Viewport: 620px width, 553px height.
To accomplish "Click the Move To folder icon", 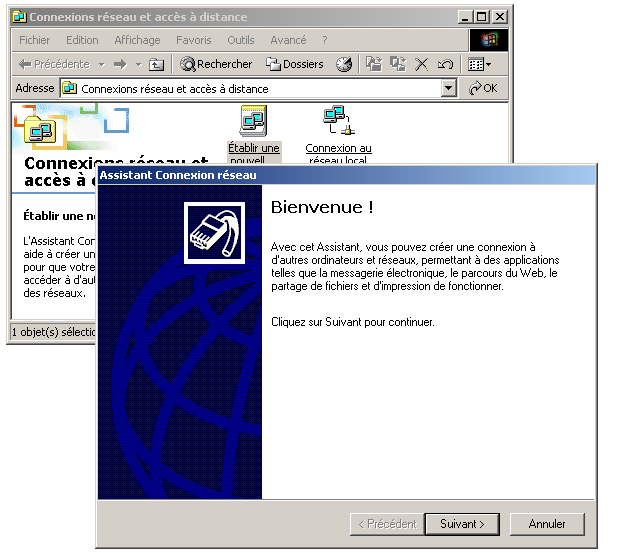I will 374,64.
